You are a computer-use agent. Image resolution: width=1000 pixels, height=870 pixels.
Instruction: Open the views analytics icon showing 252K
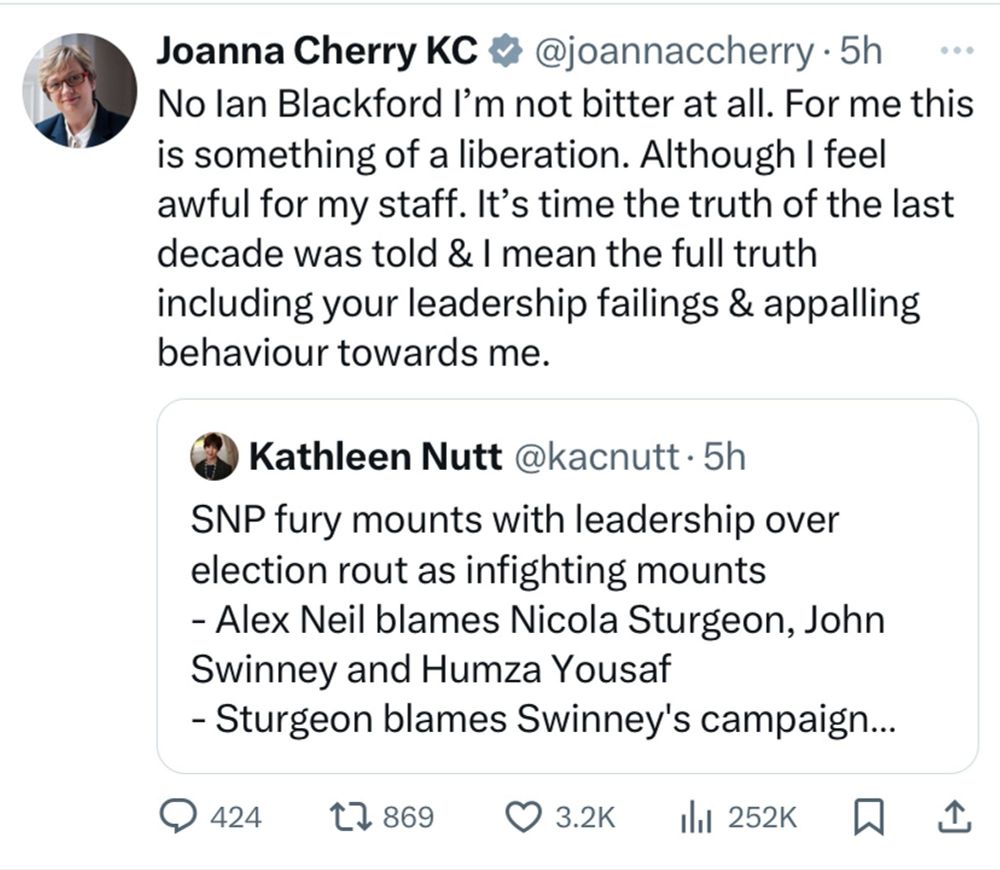(x=695, y=818)
